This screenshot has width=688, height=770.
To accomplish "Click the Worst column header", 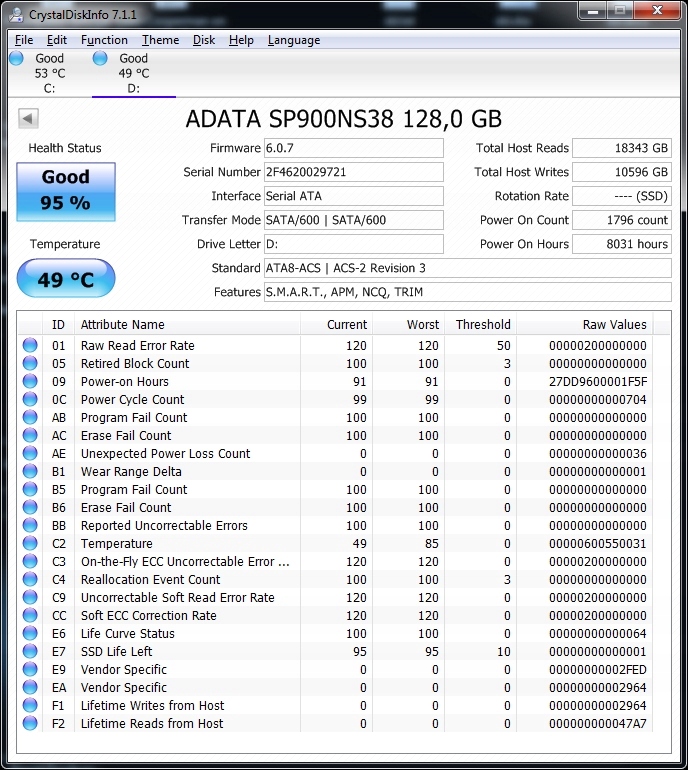I will [409, 325].
